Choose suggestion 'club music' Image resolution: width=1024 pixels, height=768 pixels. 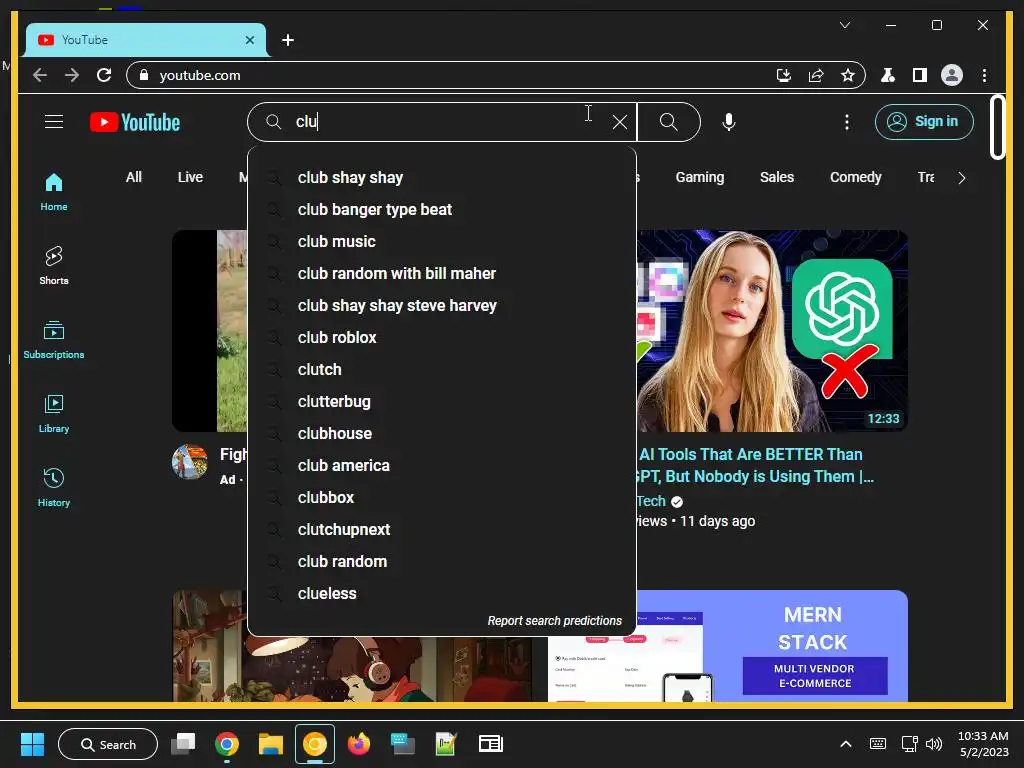pos(442,242)
